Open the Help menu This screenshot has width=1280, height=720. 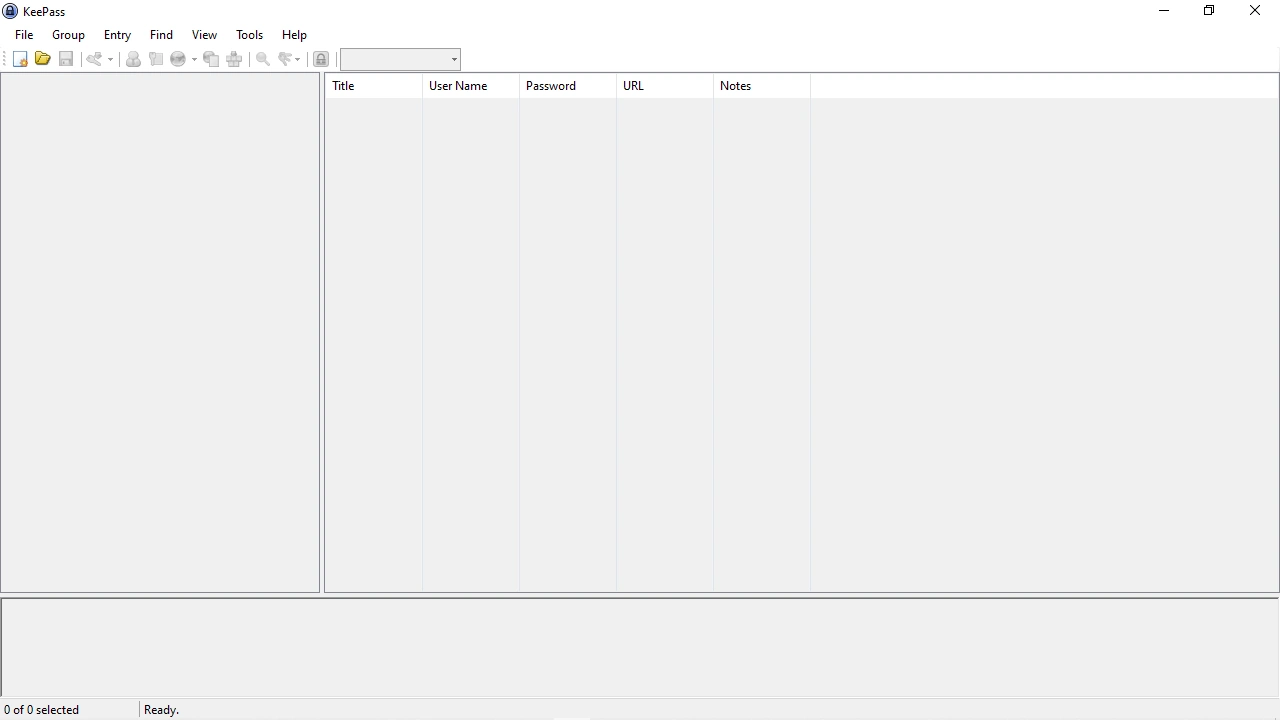pyautogui.click(x=294, y=35)
